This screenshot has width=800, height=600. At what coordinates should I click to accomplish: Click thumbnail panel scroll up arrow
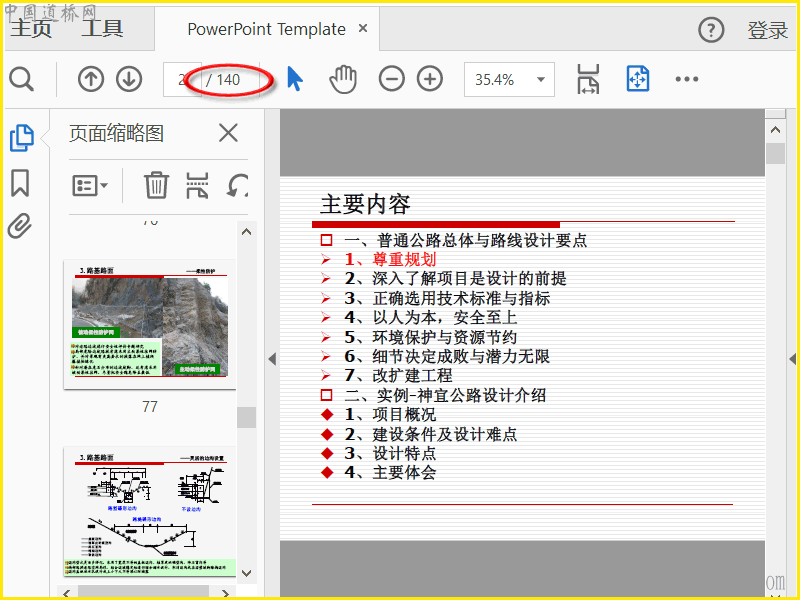coord(246,232)
